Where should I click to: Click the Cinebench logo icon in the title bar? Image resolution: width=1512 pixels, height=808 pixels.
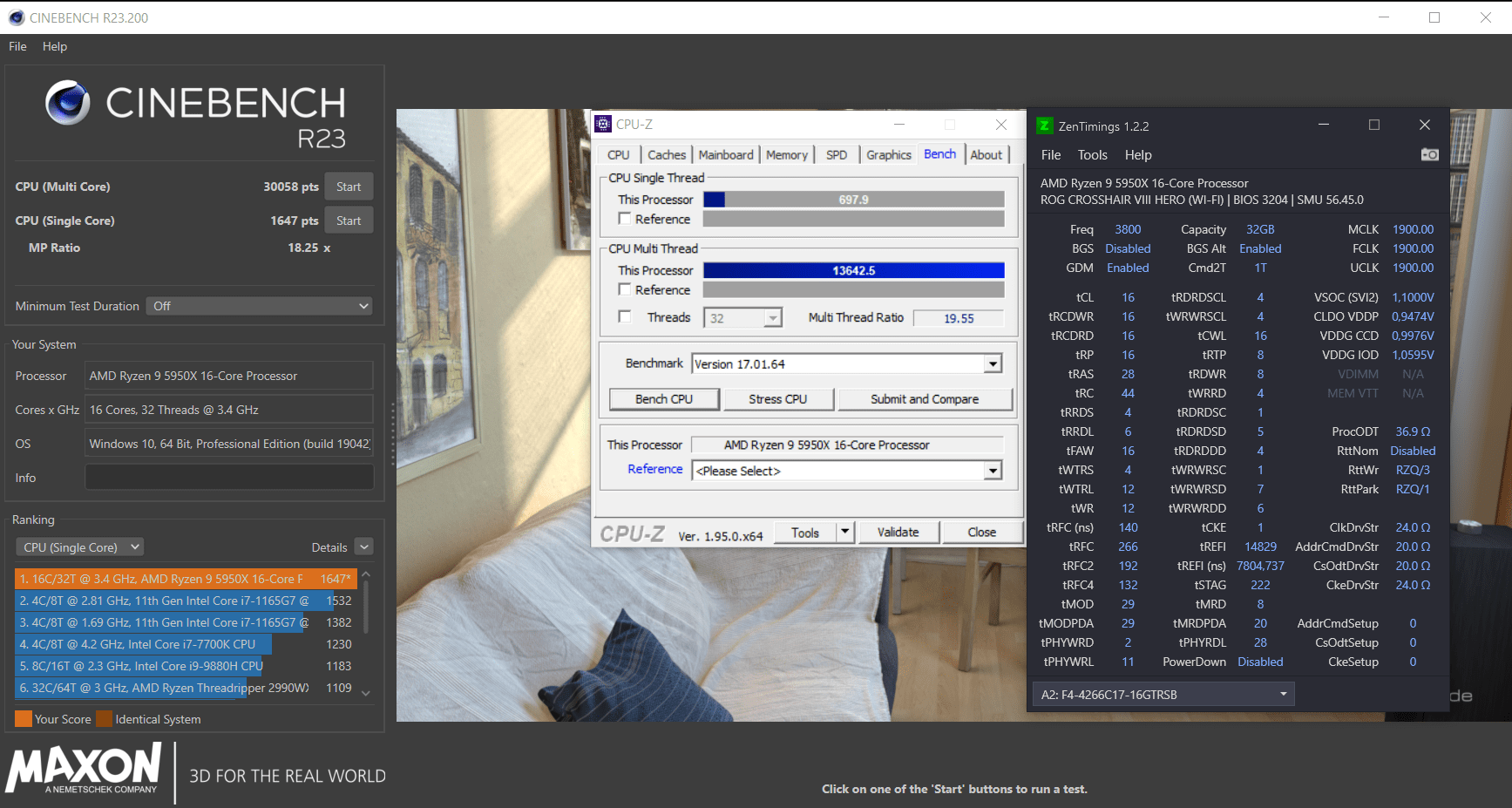pyautogui.click(x=16, y=17)
